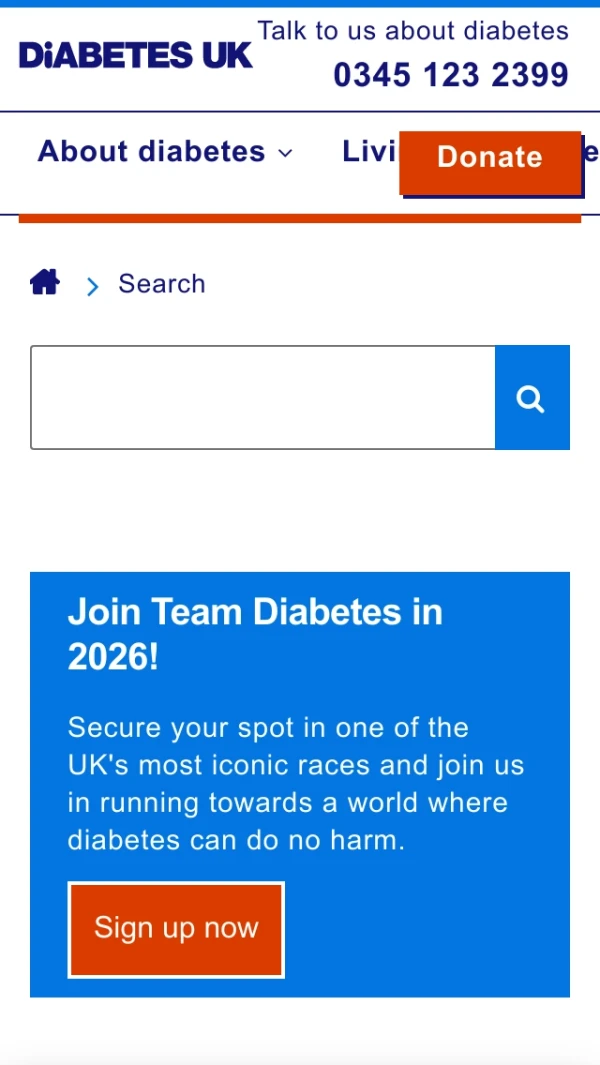
Task: Click the breadcrumb arrow separator before Search
Action: pos(93,287)
